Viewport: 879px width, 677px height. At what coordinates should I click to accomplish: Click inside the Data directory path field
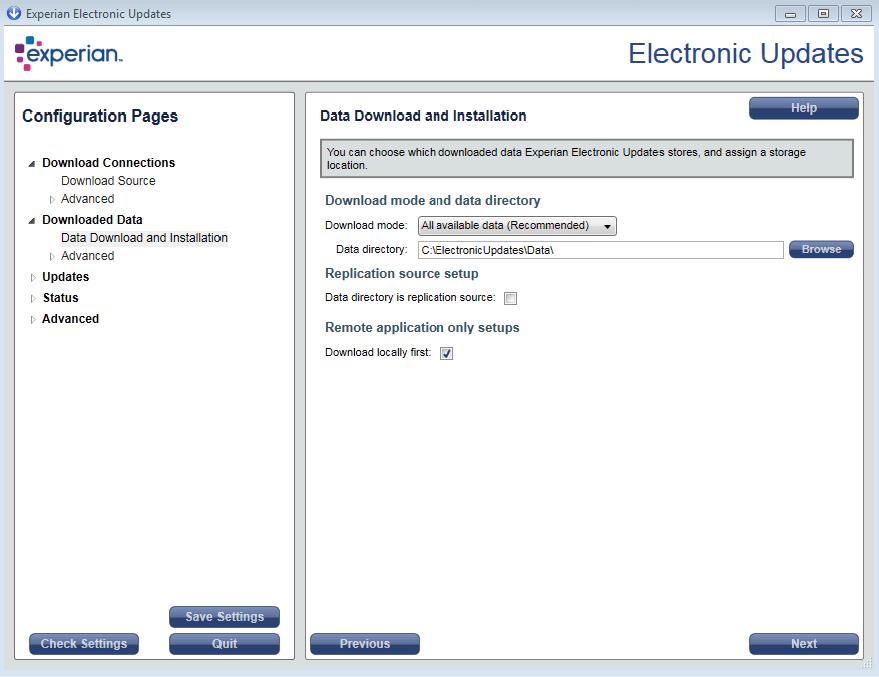[600, 250]
